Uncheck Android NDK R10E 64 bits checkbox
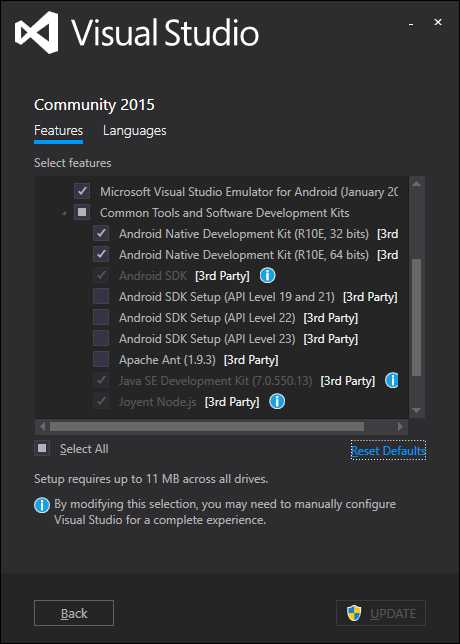The height and width of the screenshot is (644, 460). tap(101, 255)
